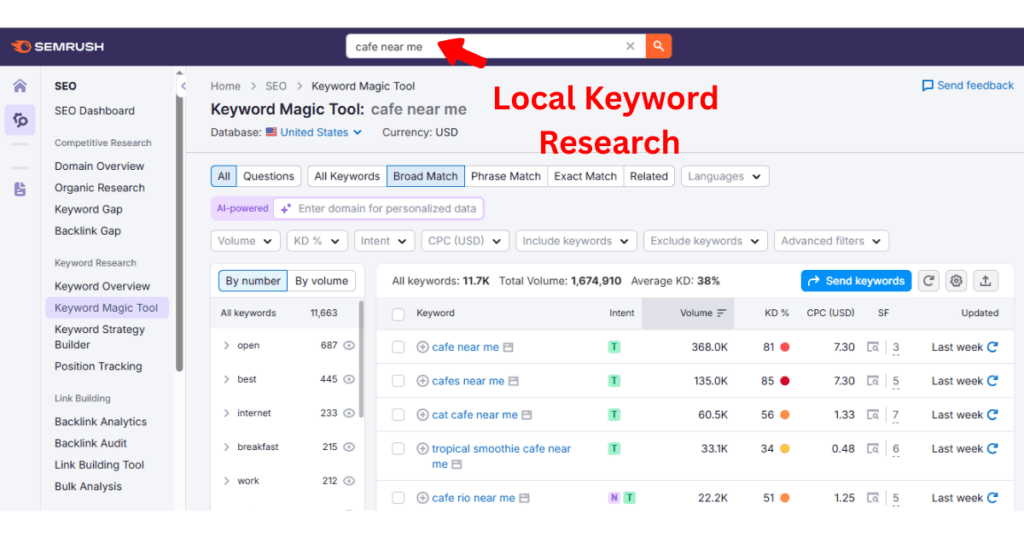This screenshot has width=1024, height=538.
Task: Check the 'cat cafe near me' row checkbox
Action: (398, 415)
